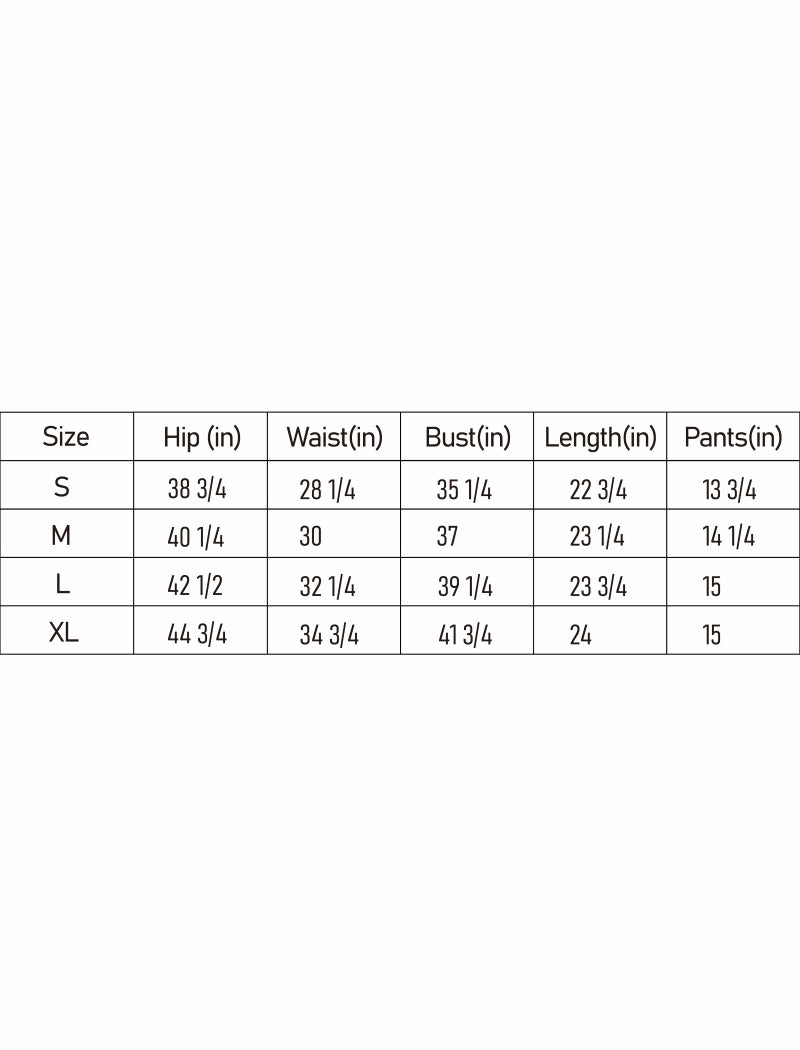
Task: Click the 40 1/4 hip value
Action: pyautogui.click(x=196, y=537)
